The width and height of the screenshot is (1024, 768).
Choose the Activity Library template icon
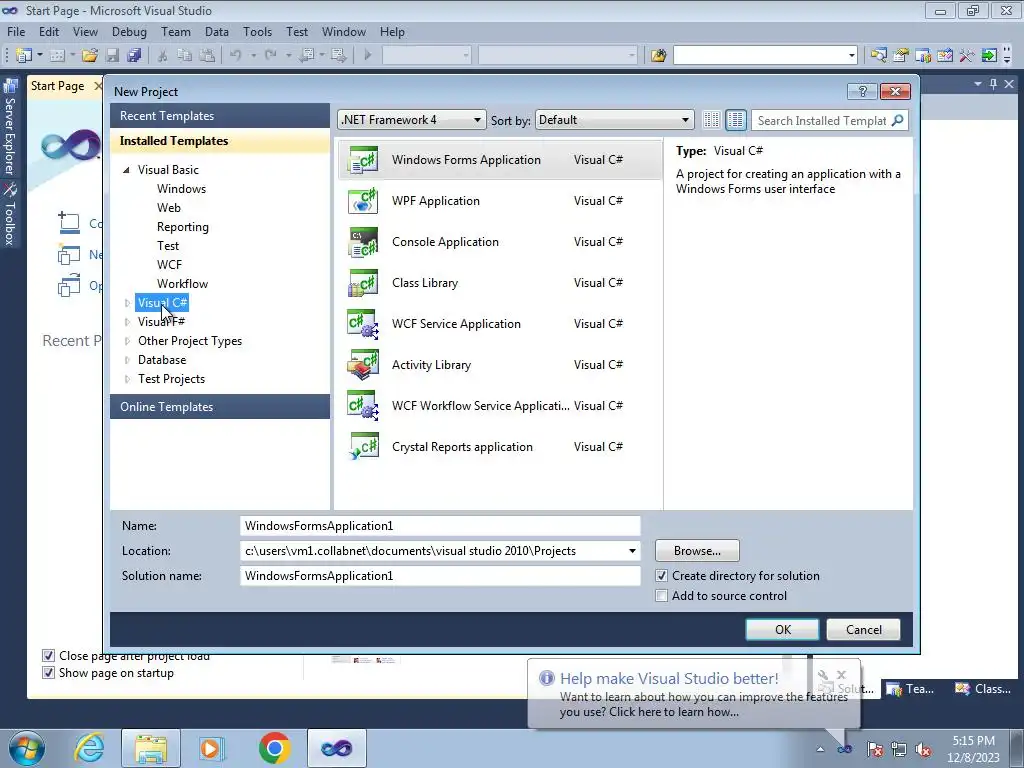(363, 365)
